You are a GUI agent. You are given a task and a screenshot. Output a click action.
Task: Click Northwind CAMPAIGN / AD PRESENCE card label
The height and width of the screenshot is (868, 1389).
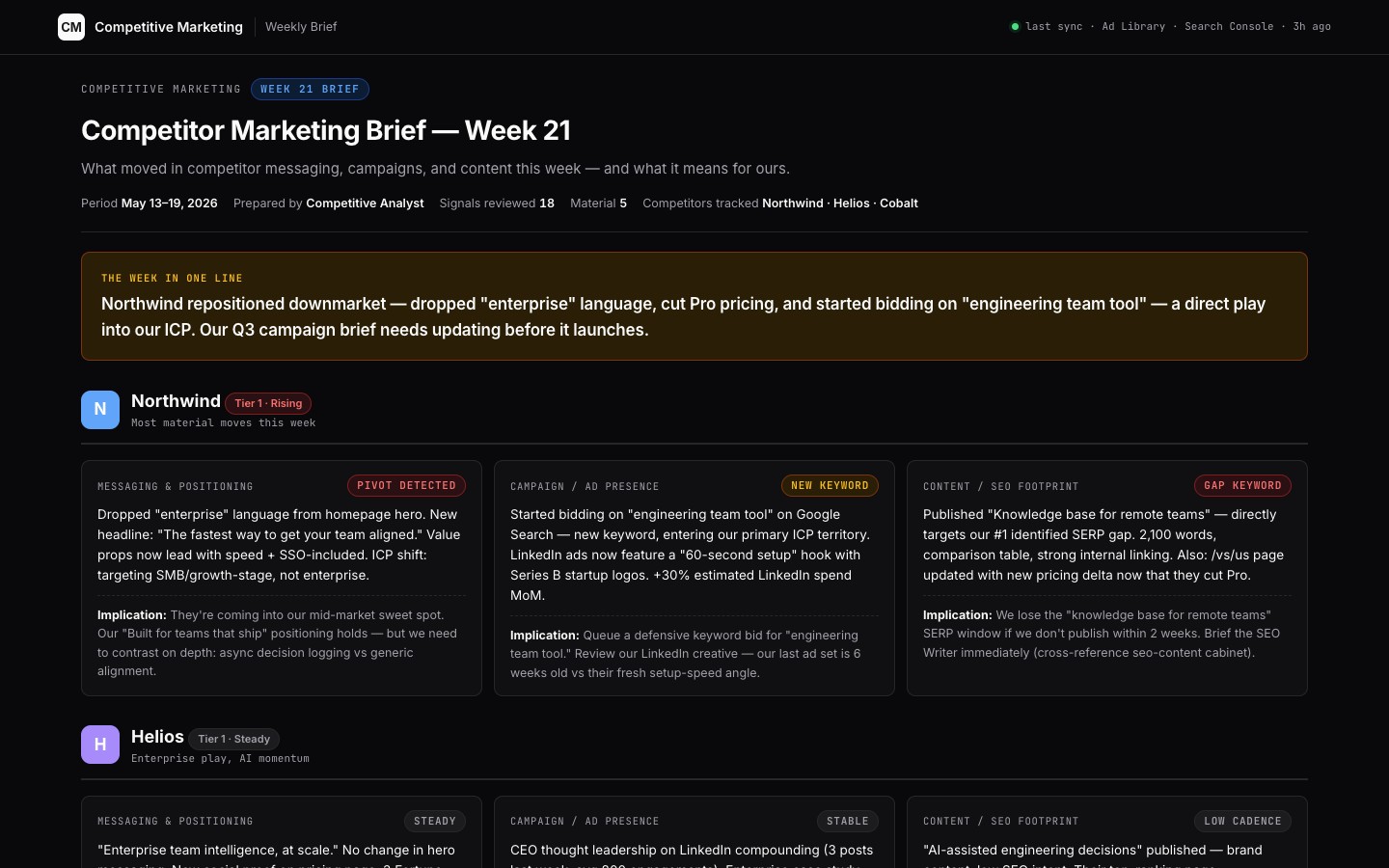(585, 487)
